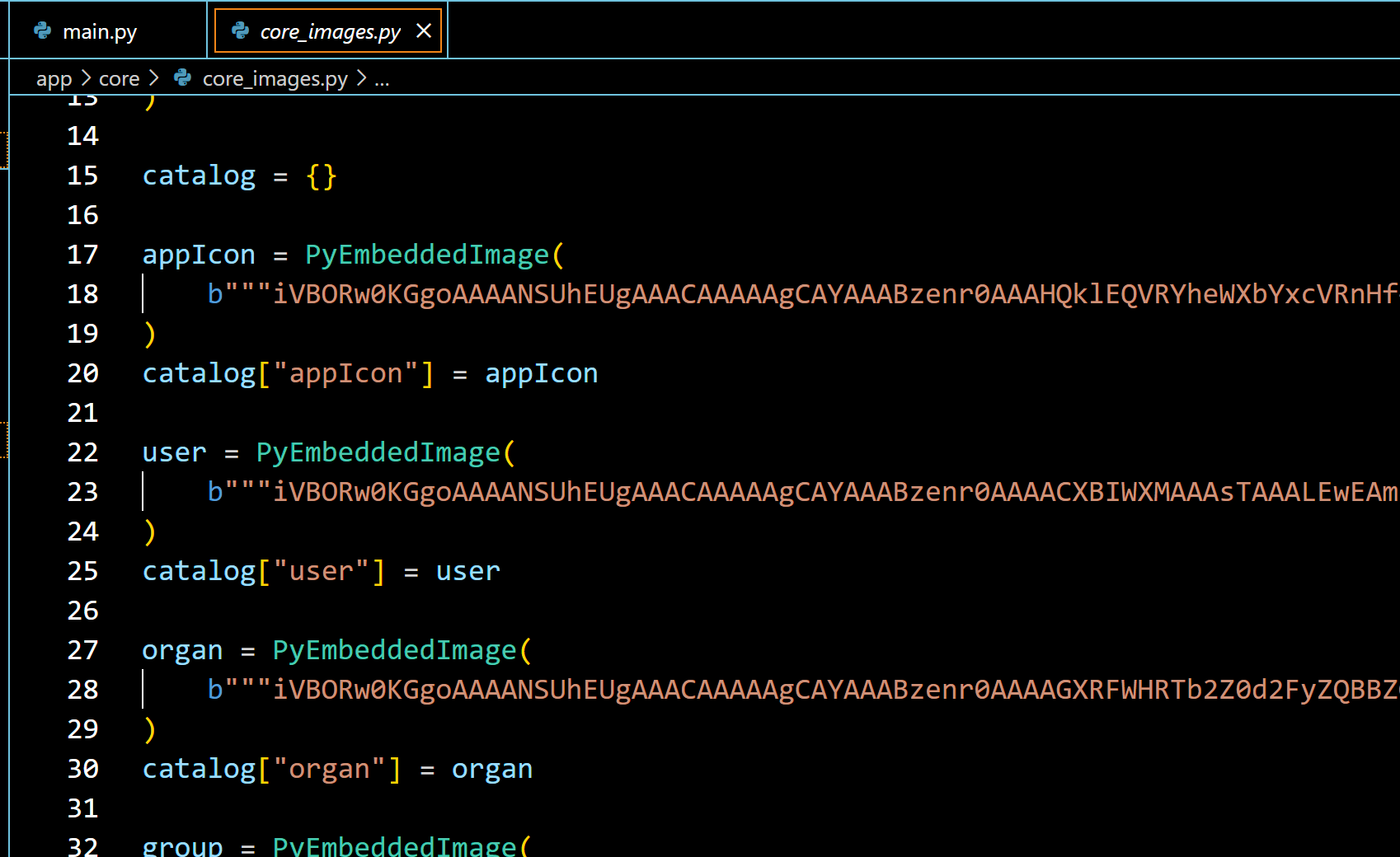Viewport: 1400px width, 857px height.
Task: Click the empty braces after catalog on line 15
Action: pyautogui.click(x=321, y=176)
